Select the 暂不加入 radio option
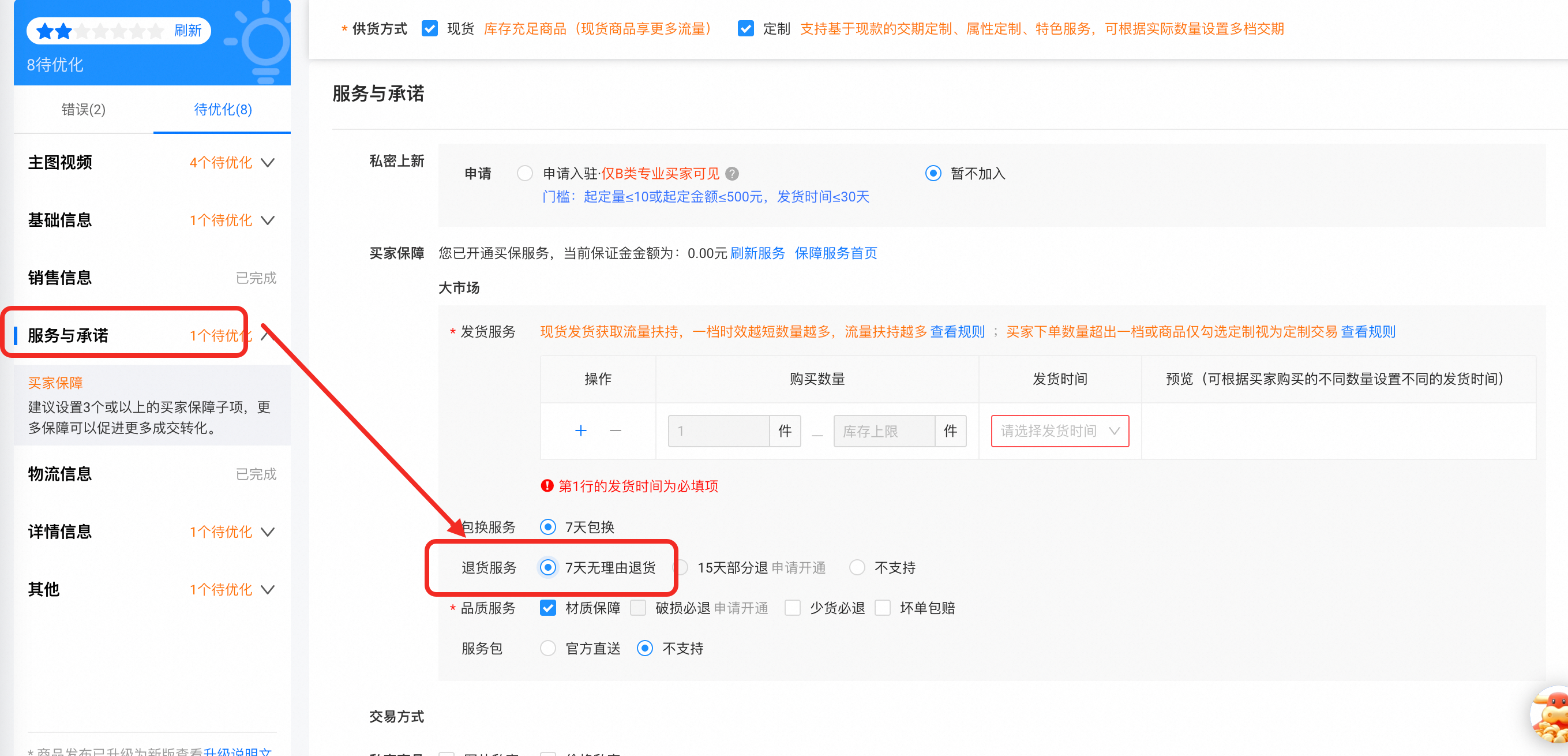 tap(932, 174)
